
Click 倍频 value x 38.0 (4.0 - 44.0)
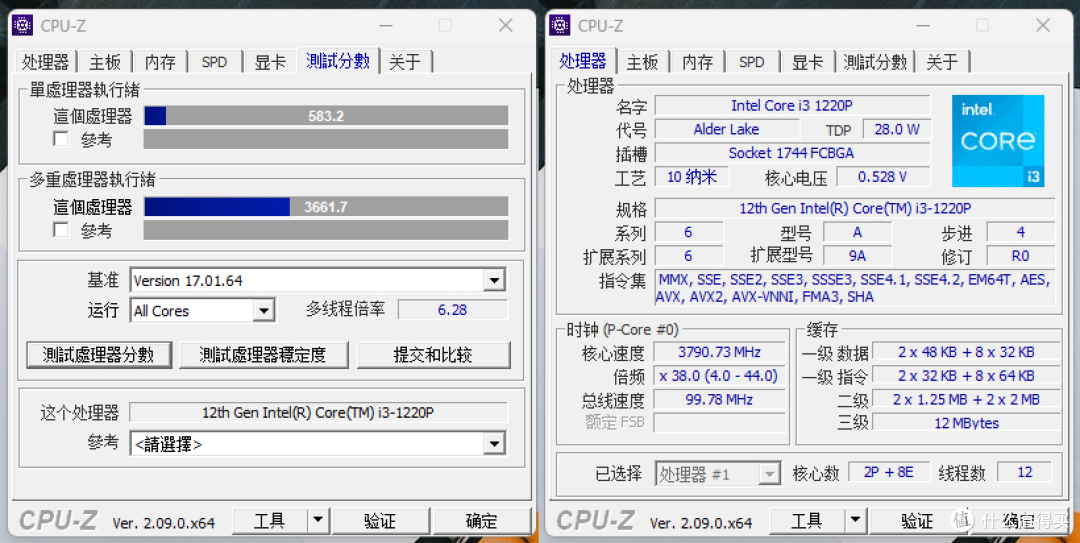point(719,376)
